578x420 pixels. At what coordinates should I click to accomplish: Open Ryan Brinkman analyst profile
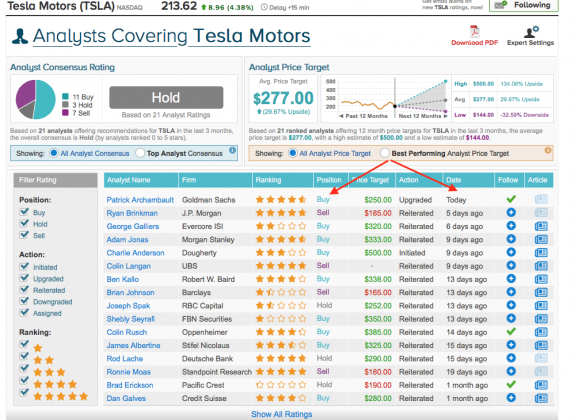[132, 213]
